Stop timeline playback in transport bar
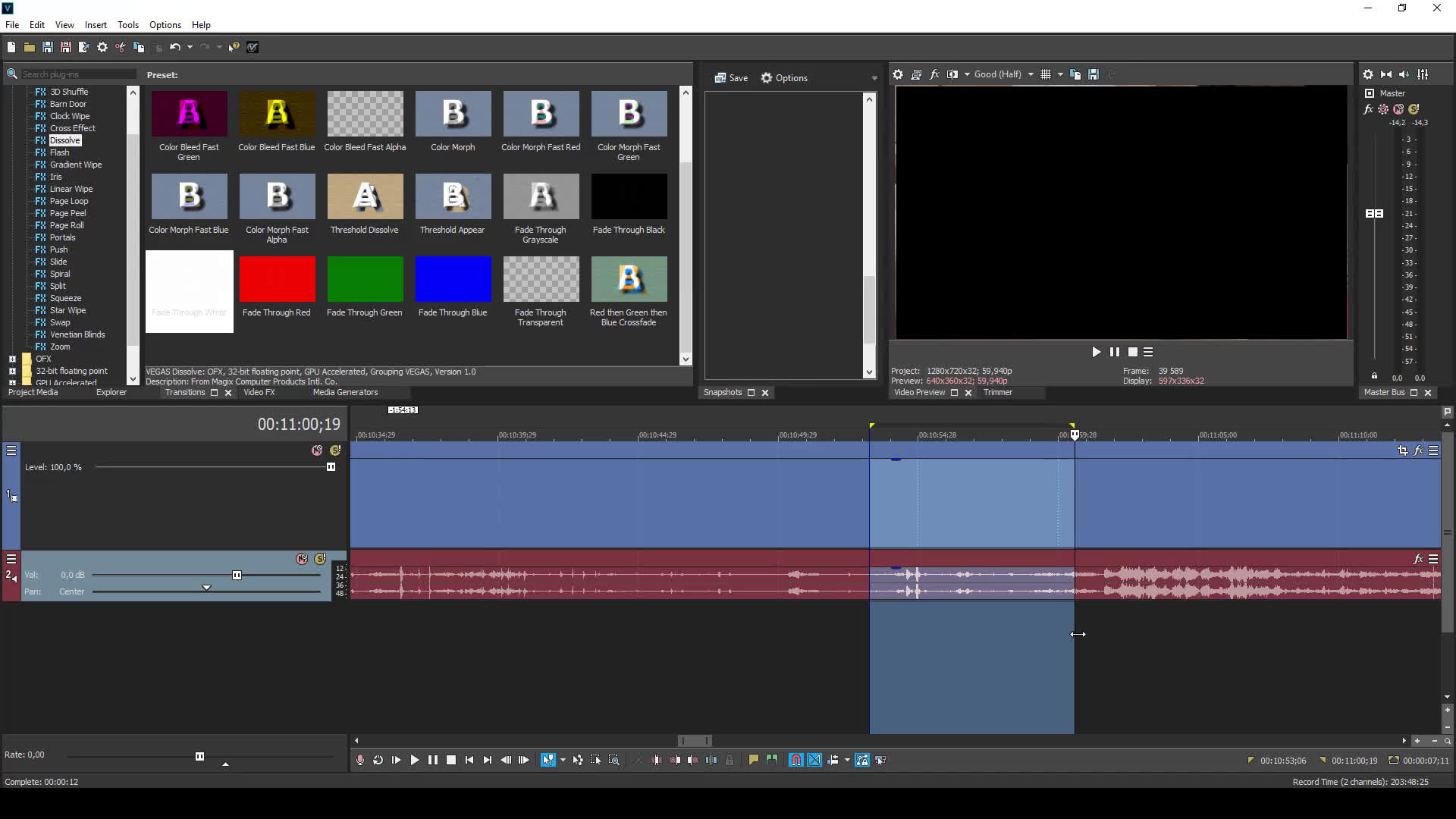The width and height of the screenshot is (1456, 819). 451,760
